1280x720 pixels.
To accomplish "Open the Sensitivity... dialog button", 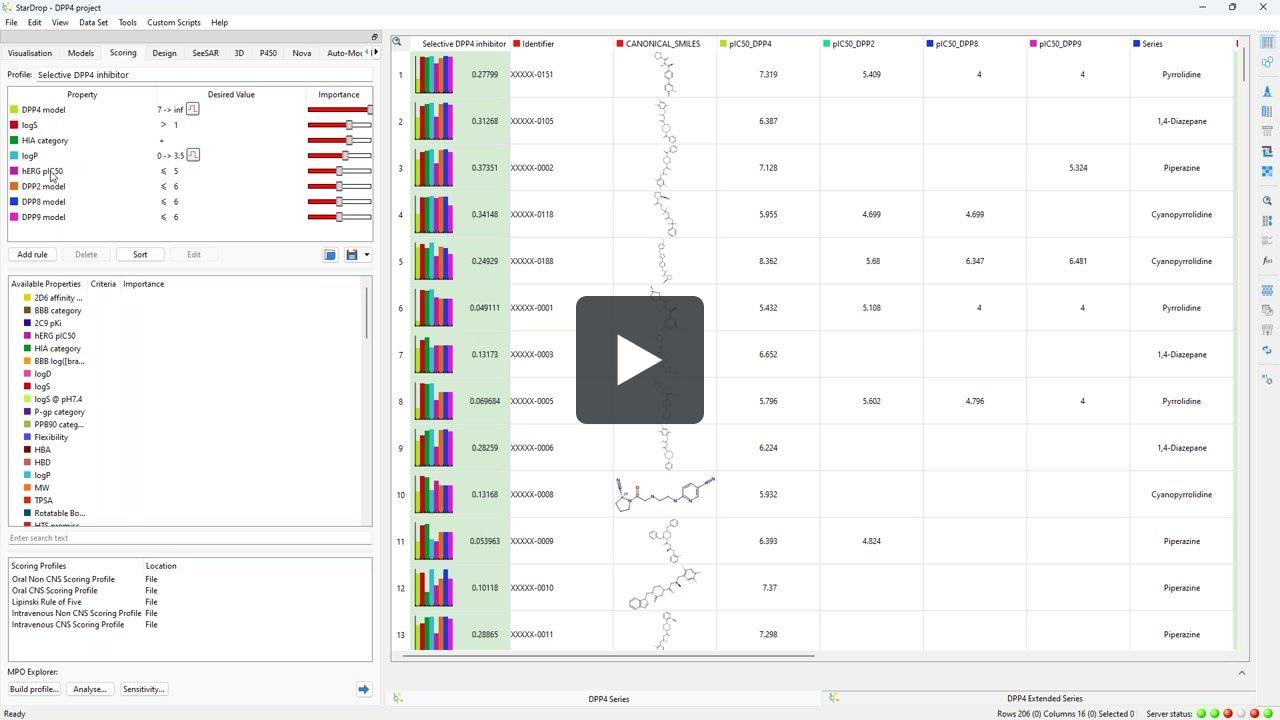I will click(143, 689).
